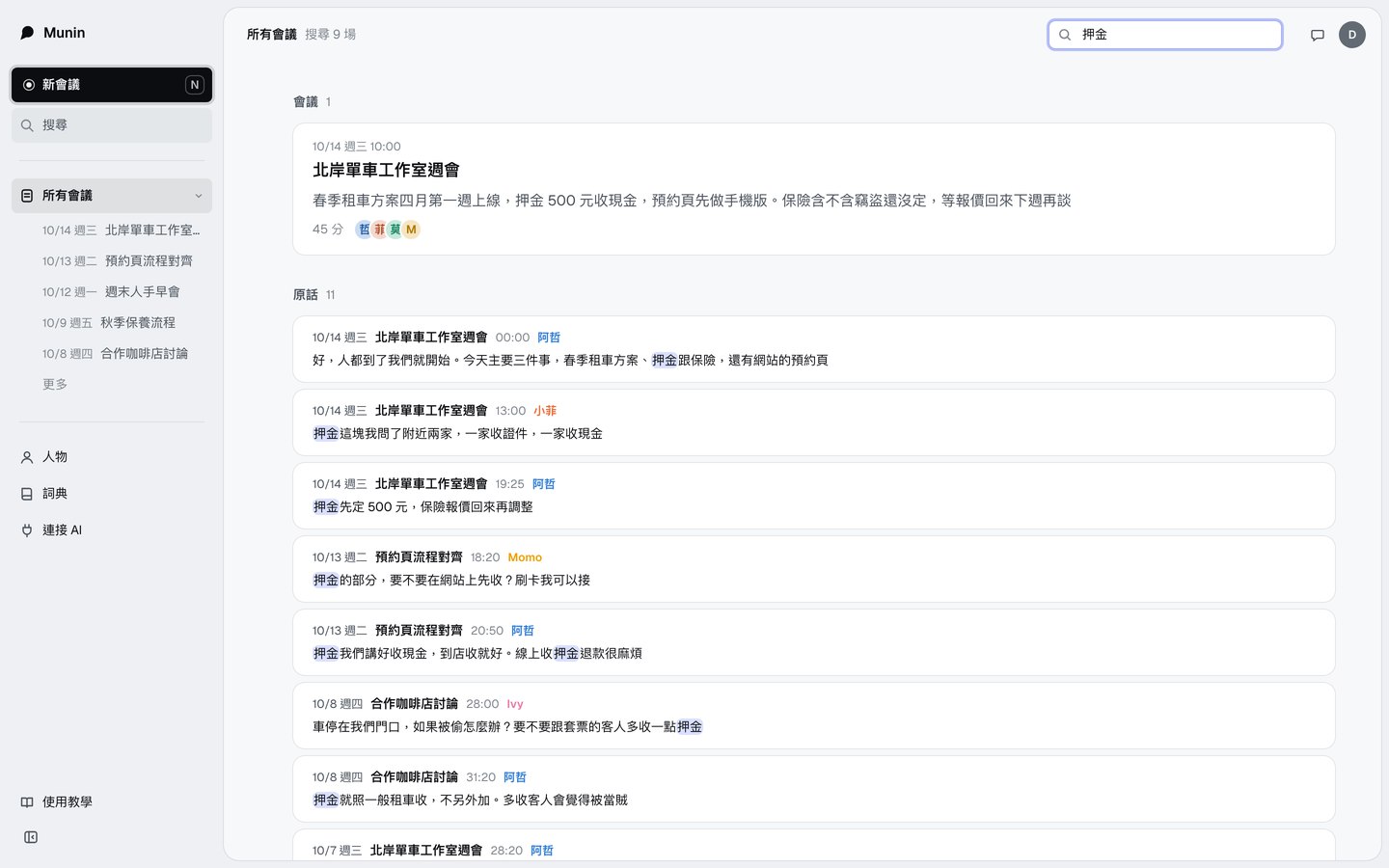
Task: Open the 人物 section
Action: (112, 457)
